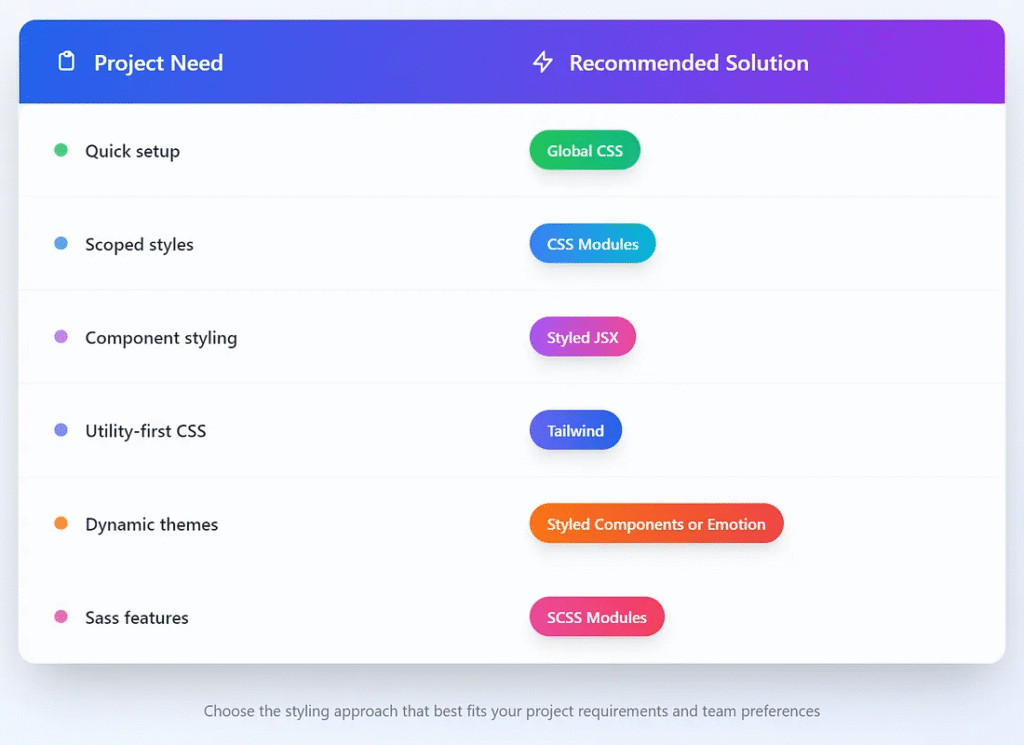
Task: Open Styled Components or Emotion badge
Action: tap(656, 524)
